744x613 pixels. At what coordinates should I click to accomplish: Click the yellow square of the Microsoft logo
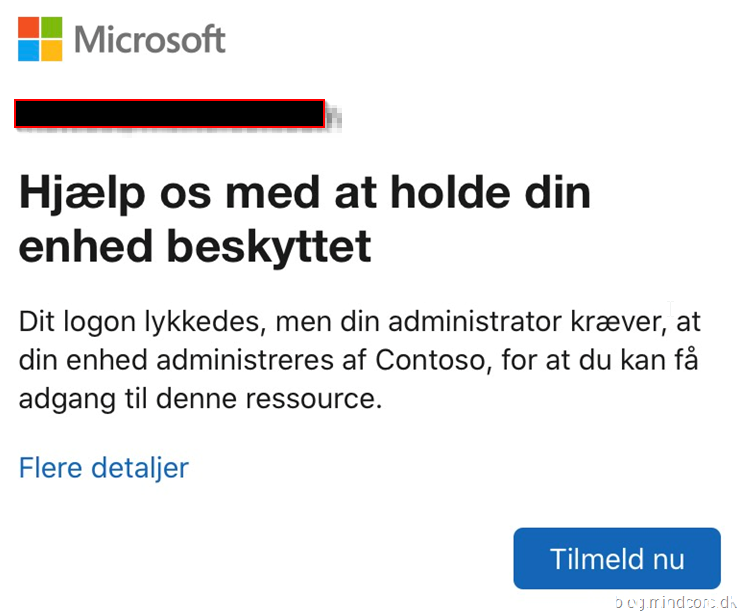51,50
